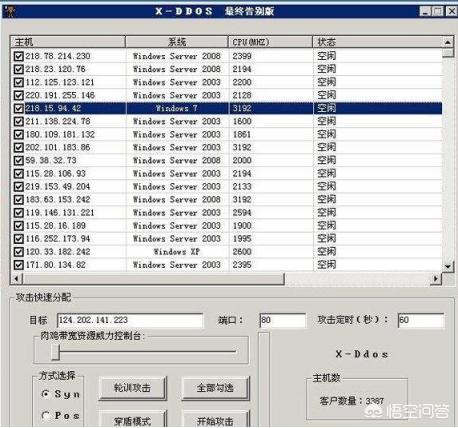Select the Syn radio option
Screen dimensions: 458x428
[46, 394]
